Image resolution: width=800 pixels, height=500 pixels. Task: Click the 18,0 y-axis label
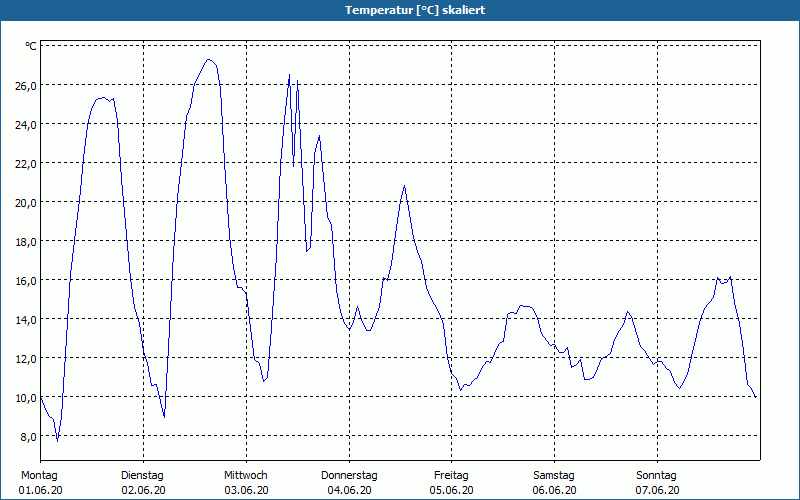click(x=26, y=242)
